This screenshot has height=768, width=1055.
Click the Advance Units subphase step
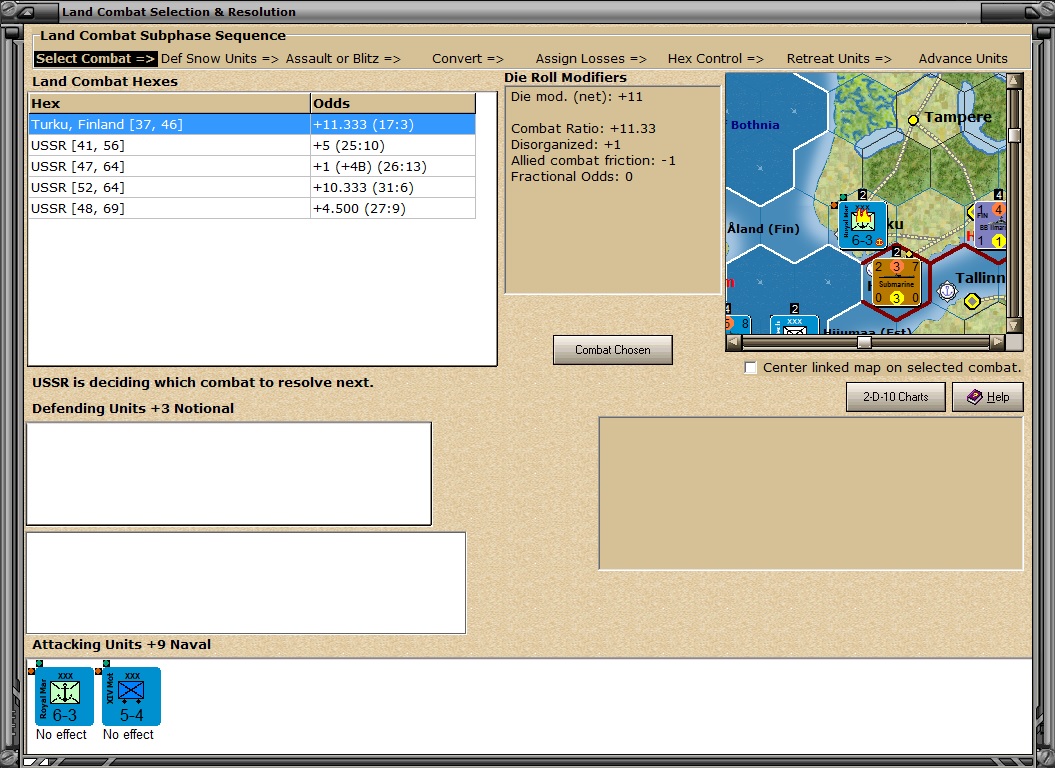pos(963,59)
